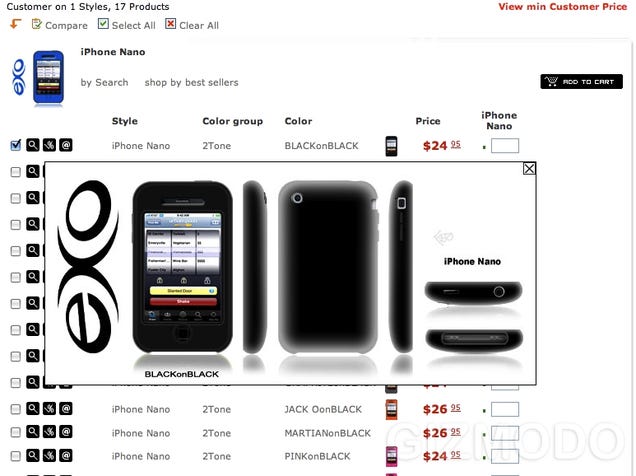Click the @ email icon in BLACKonBLACK row
Image resolution: width=636 pixels, height=476 pixels.
point(66,145)
